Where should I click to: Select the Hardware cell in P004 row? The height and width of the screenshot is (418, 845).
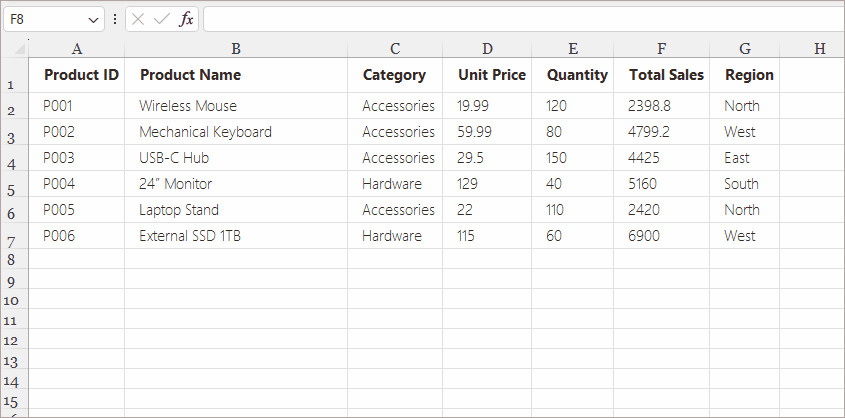pos(395,183)
